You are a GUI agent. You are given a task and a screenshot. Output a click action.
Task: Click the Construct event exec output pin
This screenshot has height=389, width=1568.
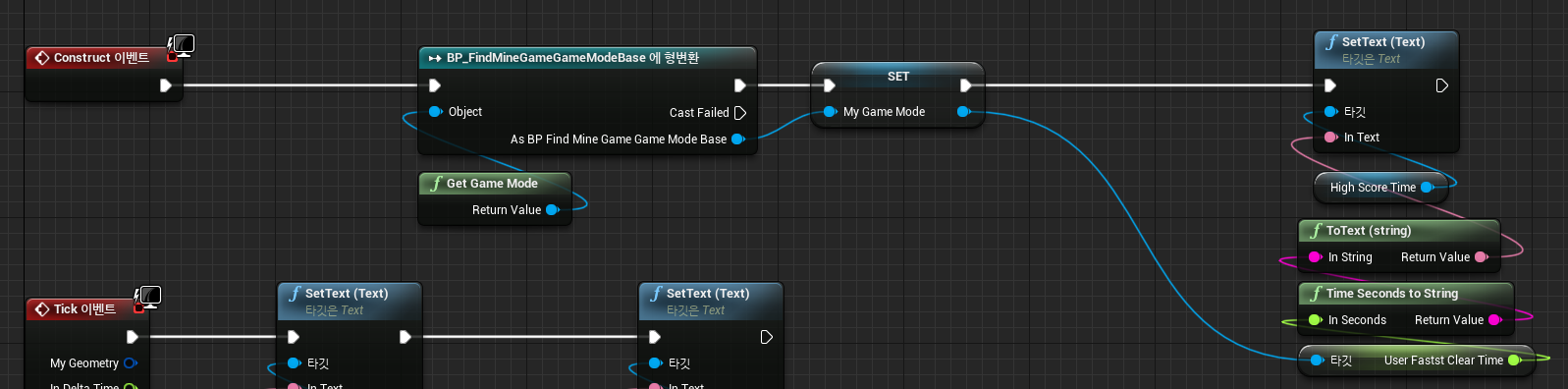pos(166,85)
